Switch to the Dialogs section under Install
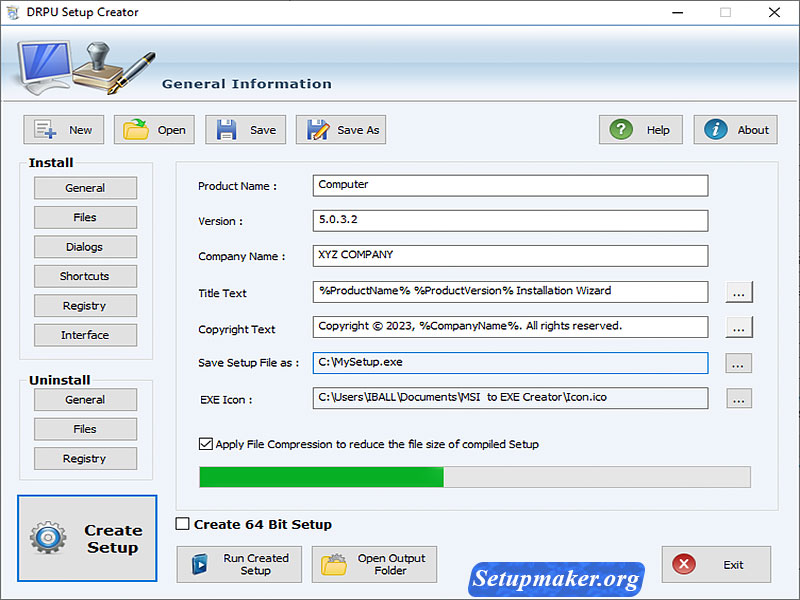This screenshot has width=800, height=600. click(x=85, y=247)
